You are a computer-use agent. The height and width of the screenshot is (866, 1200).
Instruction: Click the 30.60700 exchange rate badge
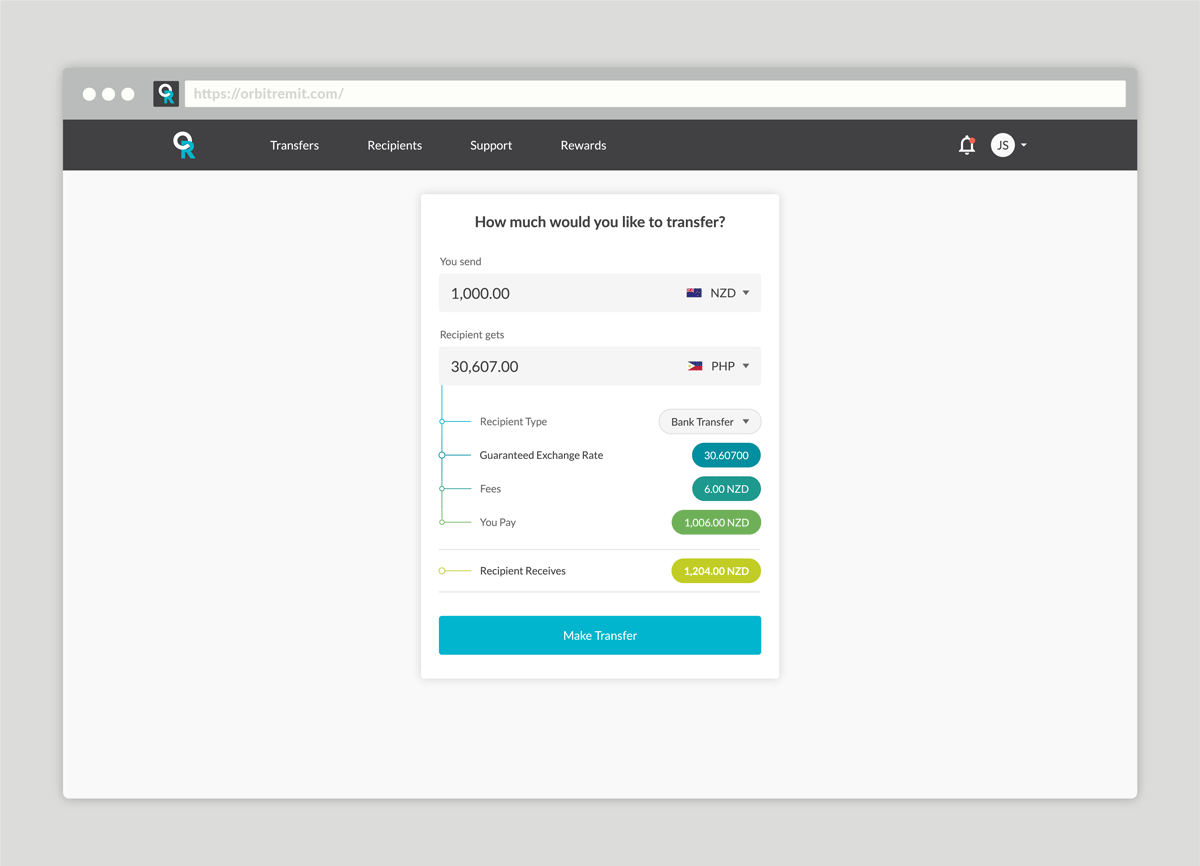(x=726, y=455)
